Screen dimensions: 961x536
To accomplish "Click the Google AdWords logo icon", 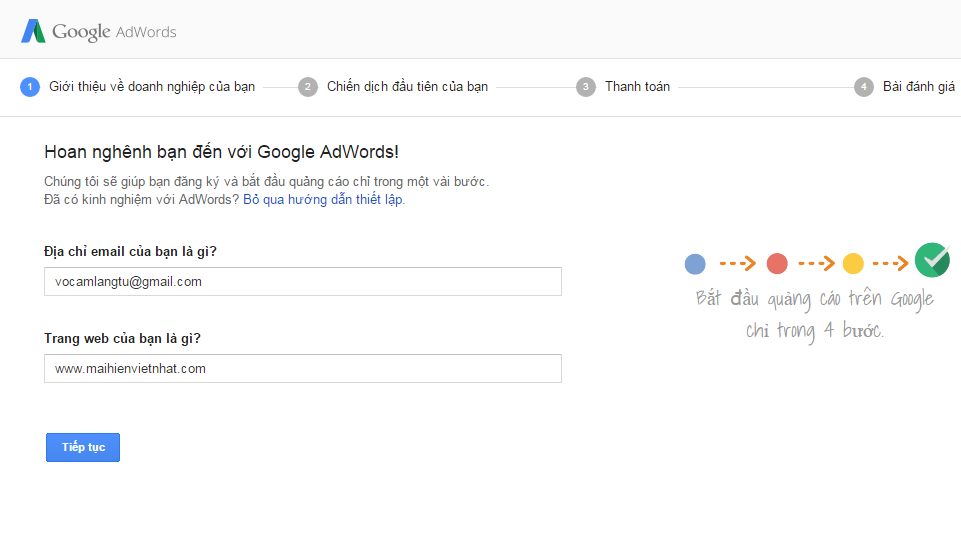I will [x=33, y=31].
